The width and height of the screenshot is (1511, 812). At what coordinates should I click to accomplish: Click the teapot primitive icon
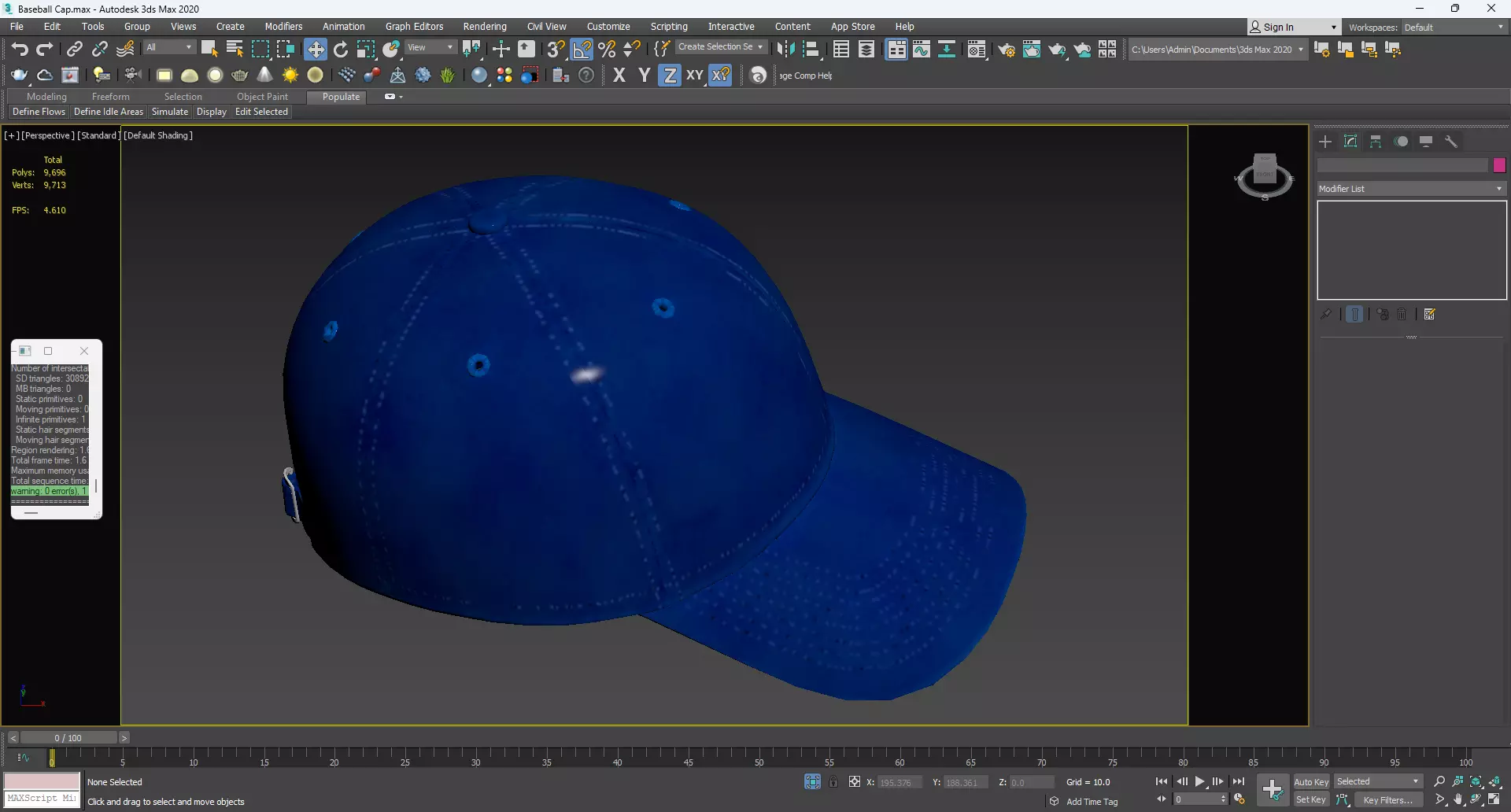coord(240,76)
